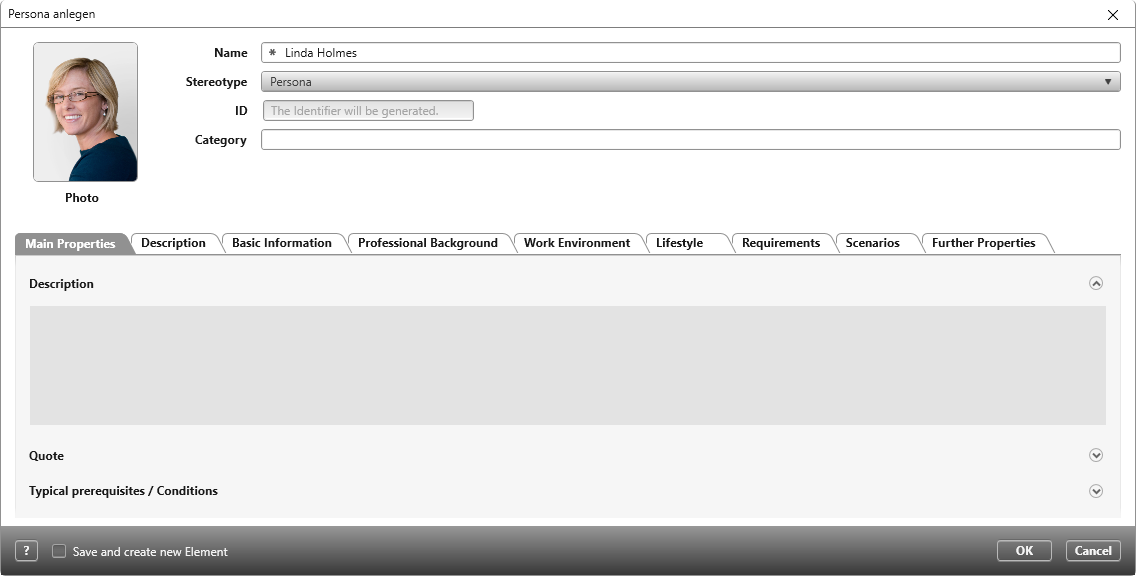Collapse the Description section
The width and height of the screenshot is (1136, 576).
(x=1095, y=283)
